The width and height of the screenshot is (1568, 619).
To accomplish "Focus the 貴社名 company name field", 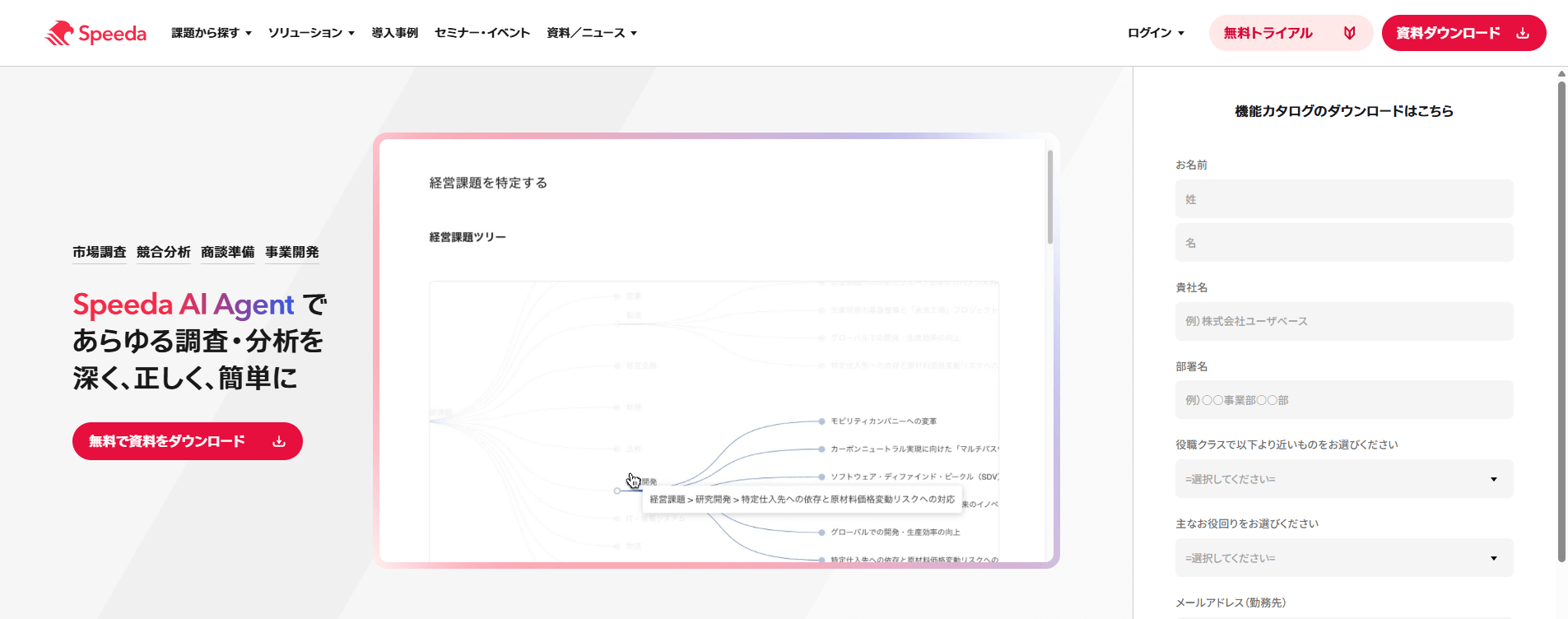I will coord(1343,321).
